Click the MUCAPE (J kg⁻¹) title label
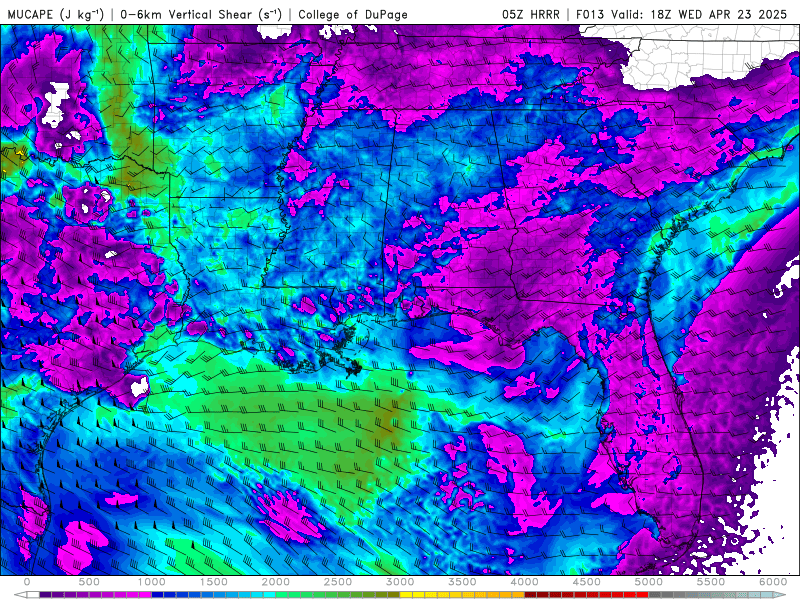800x600 pixels. coord(56,14)
